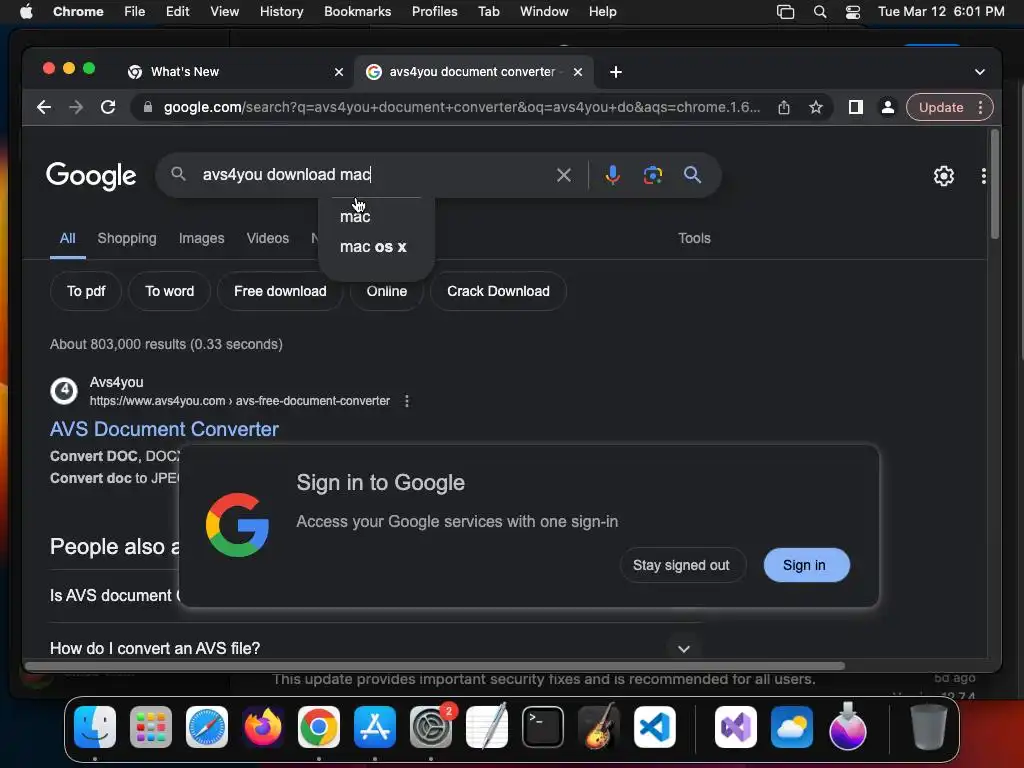The image size is (1024, 768).
Task: Open the Trash in the Dock
Action: point(928,727)
